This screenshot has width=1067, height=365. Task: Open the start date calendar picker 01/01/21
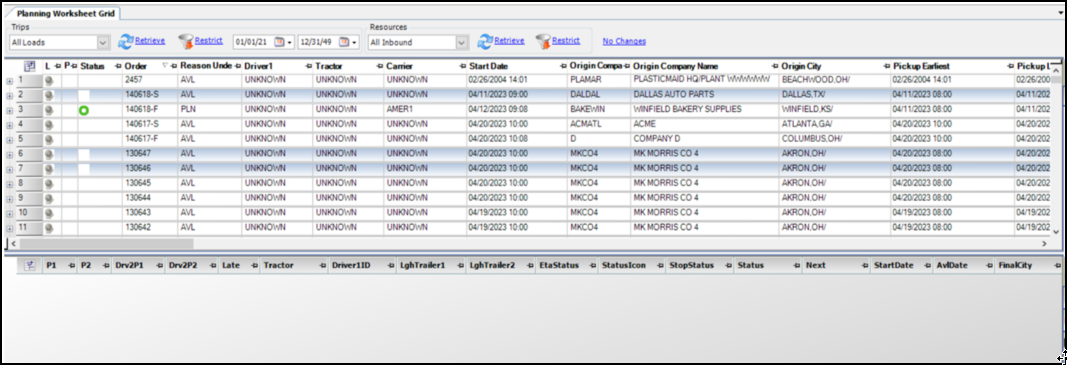pos(280,42)
